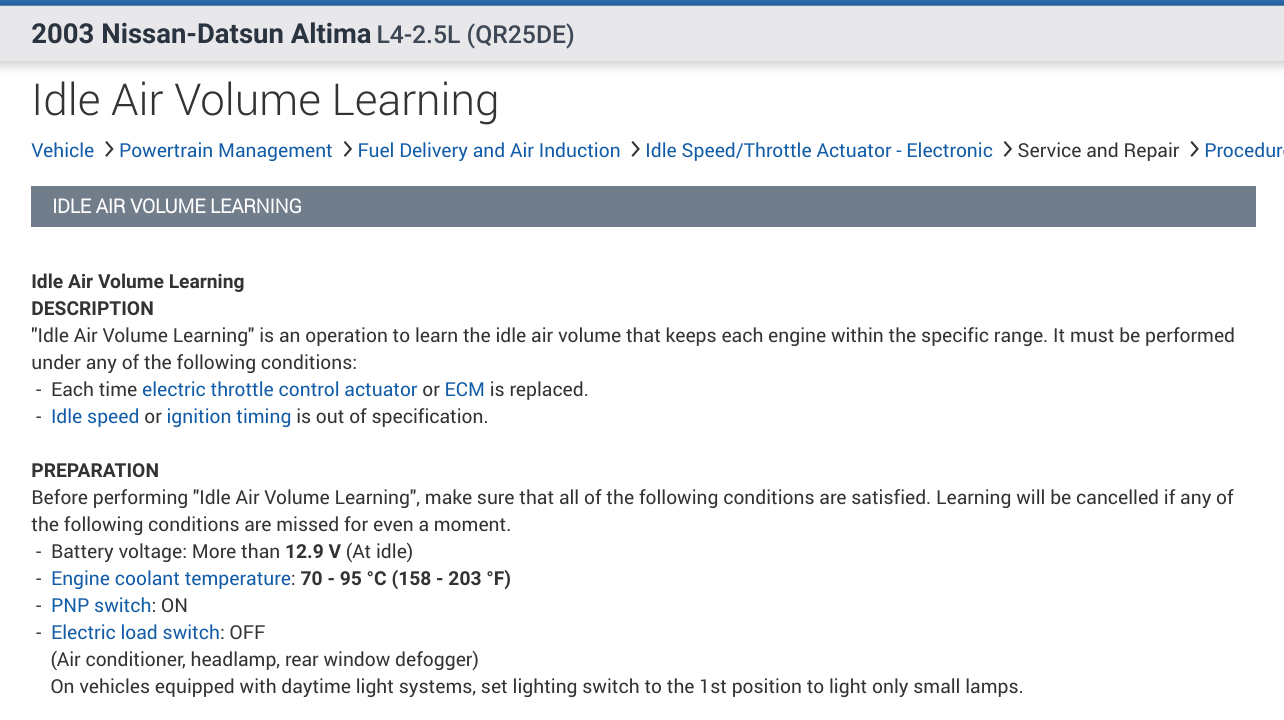Open the Idle speed link

tap(95, 417)
